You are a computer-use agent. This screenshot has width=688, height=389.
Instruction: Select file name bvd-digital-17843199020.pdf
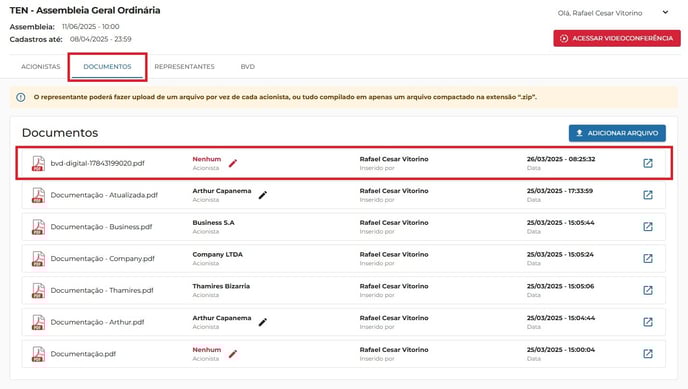[97, 163]
